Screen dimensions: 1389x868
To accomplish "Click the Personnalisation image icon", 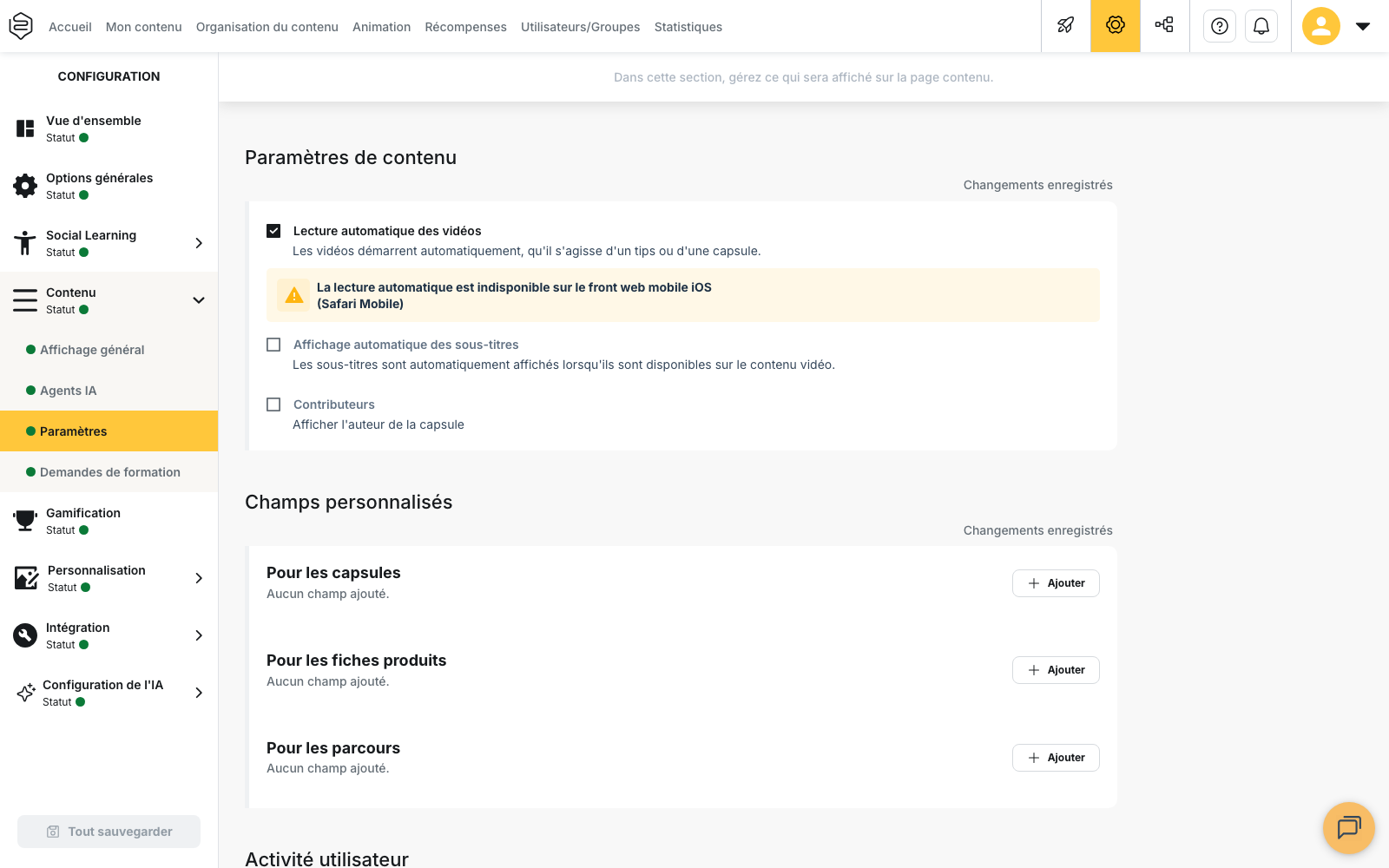I will pos(26,578).
